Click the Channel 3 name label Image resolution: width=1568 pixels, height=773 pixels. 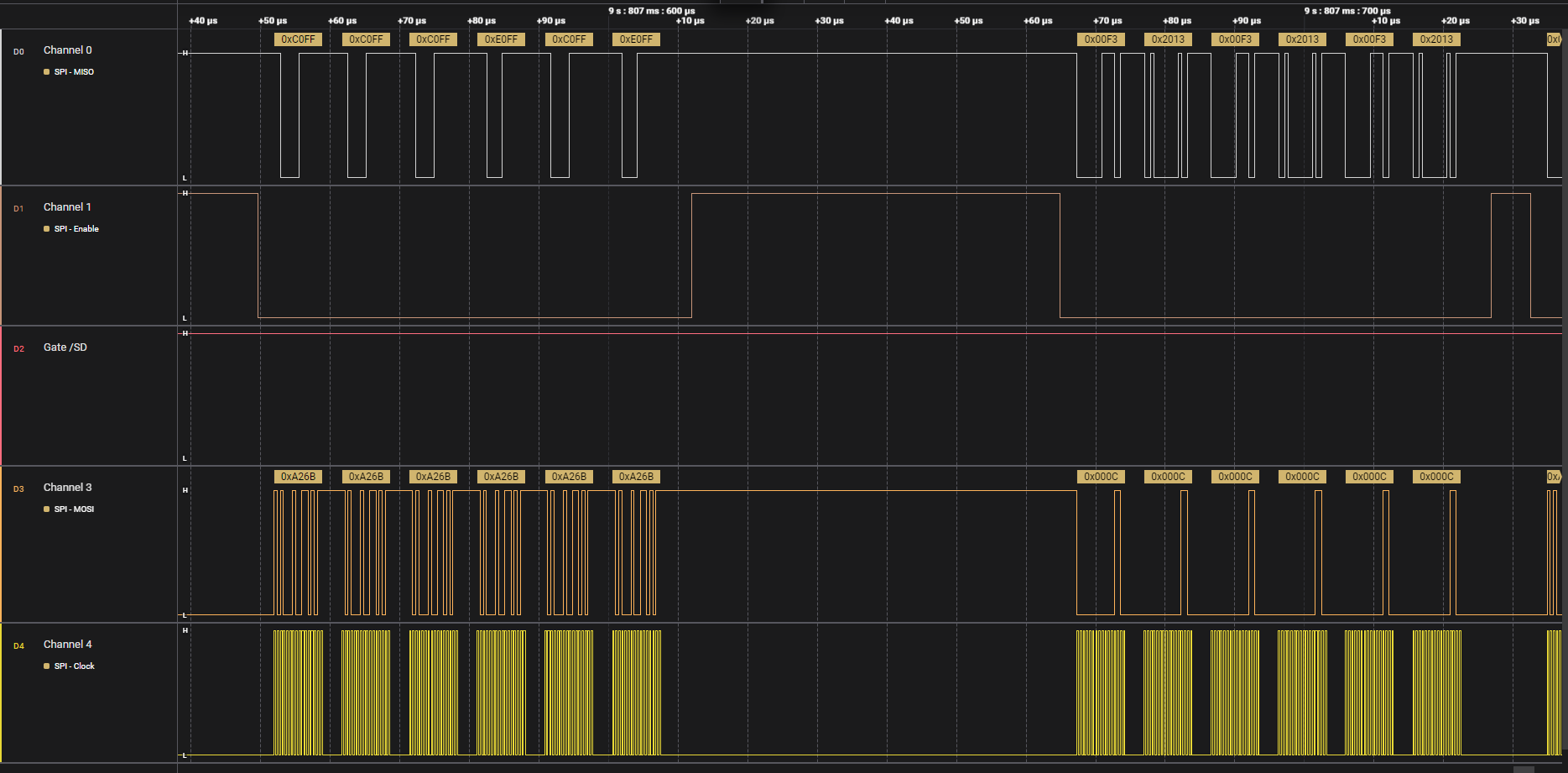point(67,488)
